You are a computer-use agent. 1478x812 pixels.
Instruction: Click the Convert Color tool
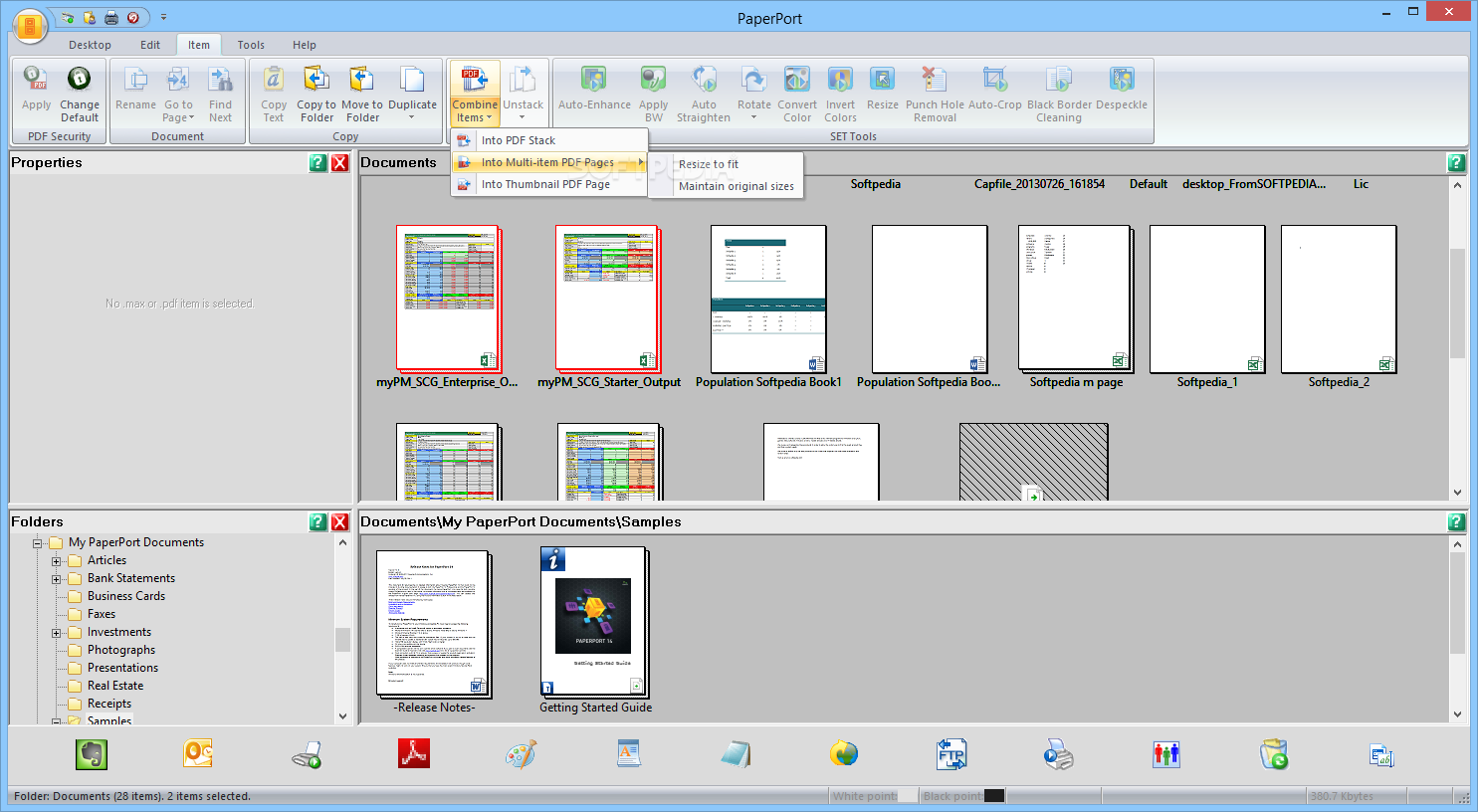(797, 94)
